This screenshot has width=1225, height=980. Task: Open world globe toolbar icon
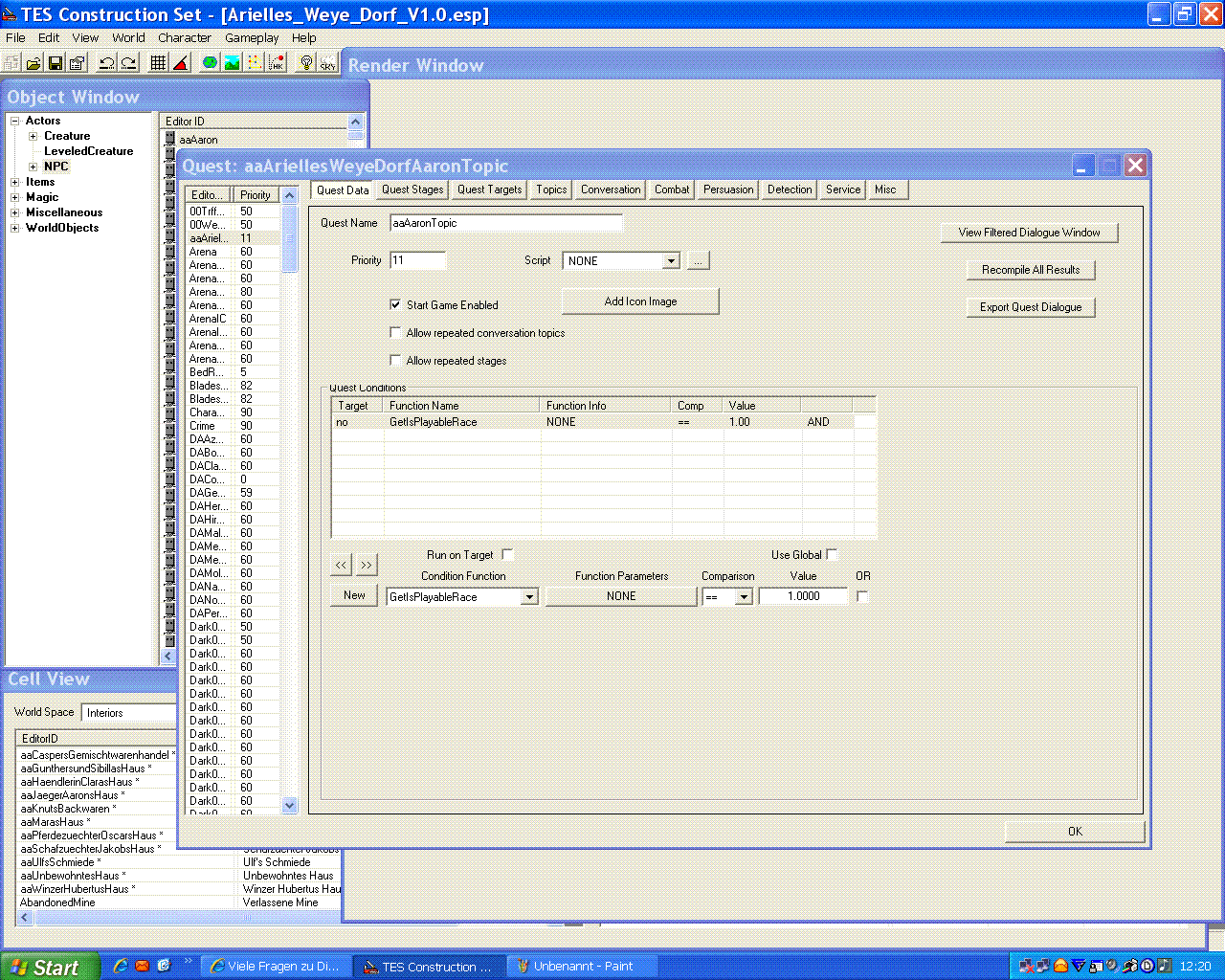point(210,63)
